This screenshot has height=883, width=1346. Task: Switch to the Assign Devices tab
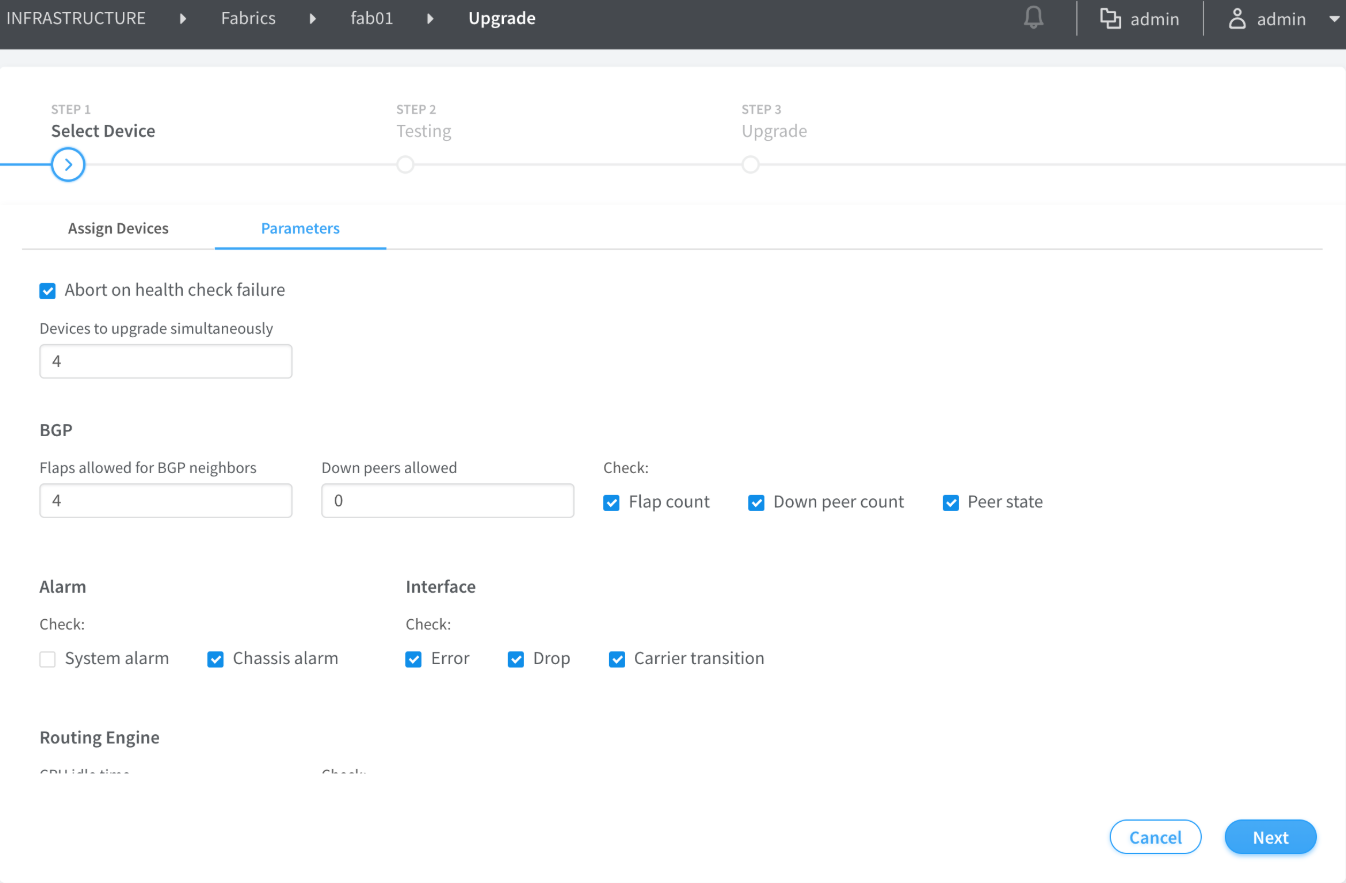point(118,228)
